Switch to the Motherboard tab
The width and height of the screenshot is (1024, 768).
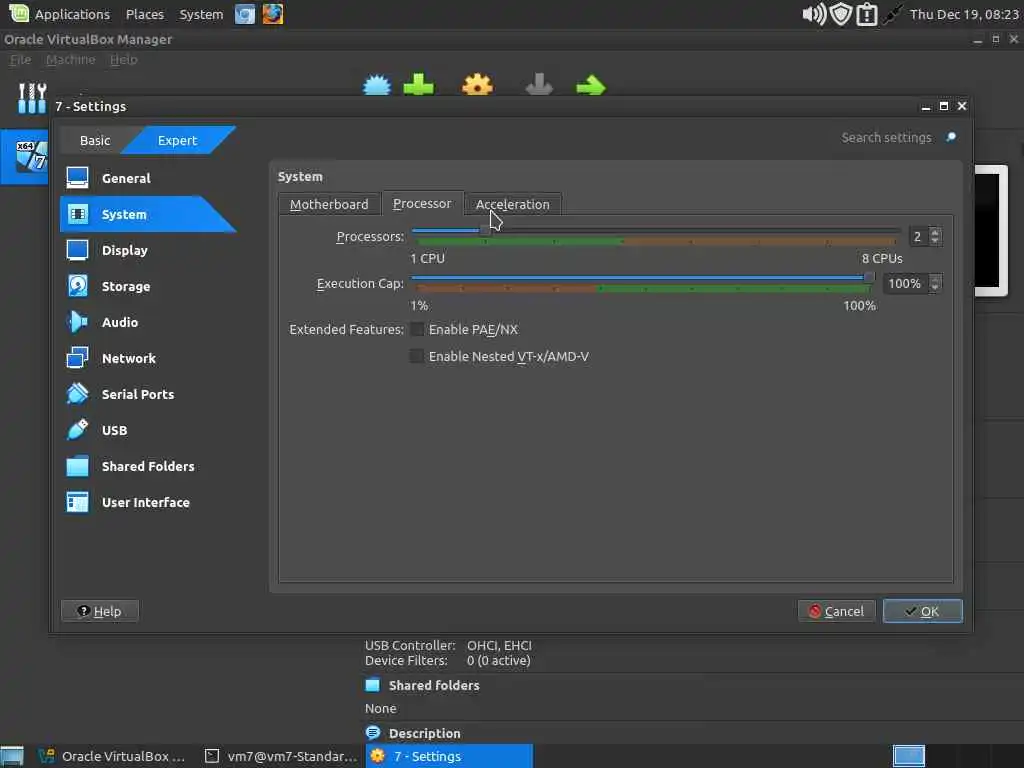[x=329, y=204]
